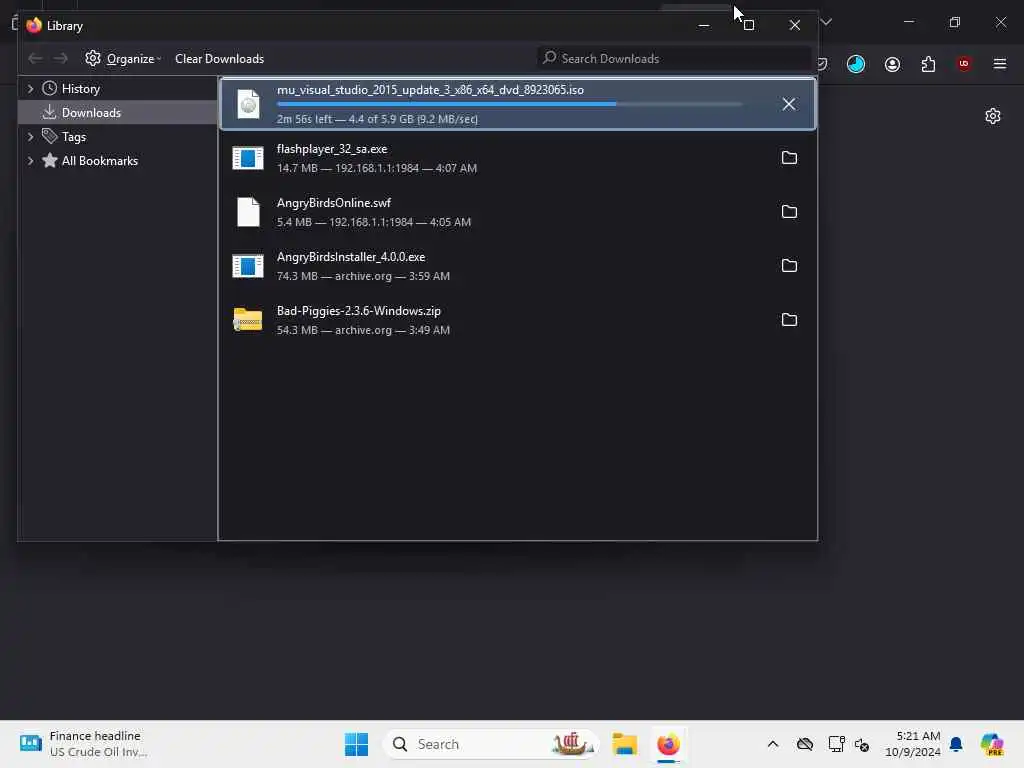Viewport: 1024px width, 768px height.
Task: Open notifications bell in taskbar
Action: [956, 744]
